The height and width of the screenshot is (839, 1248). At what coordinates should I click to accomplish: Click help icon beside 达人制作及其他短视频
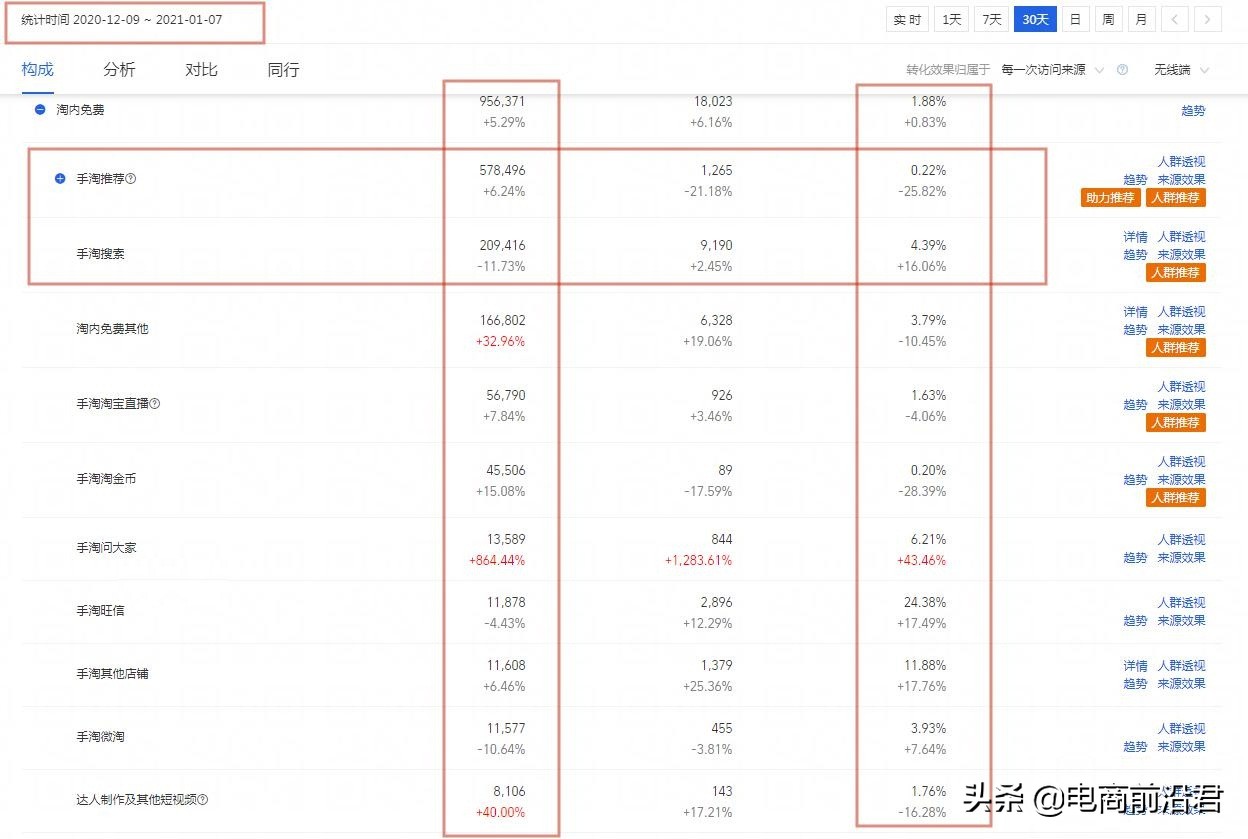pyautogui.click(x=203, y=800)
